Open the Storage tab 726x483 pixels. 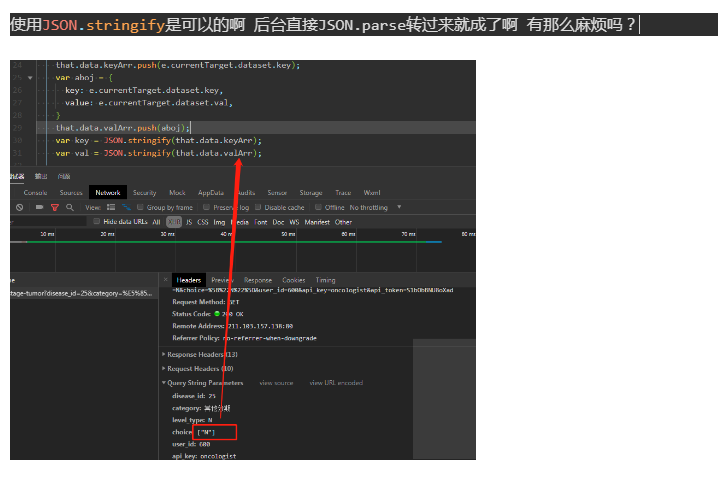click(x=311, y=193)
